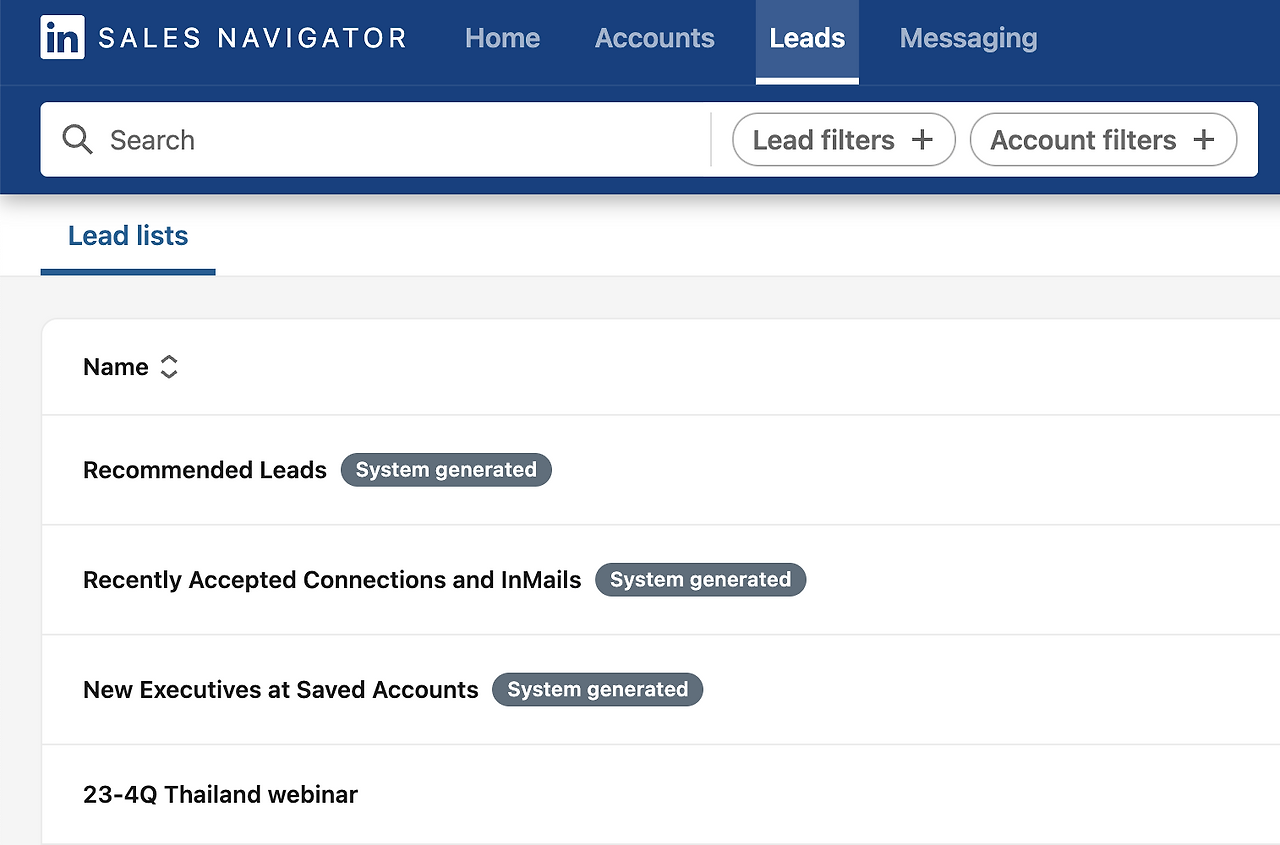Screen dimensions: 1280x845
Task: Select the Leads navigation tab
Action: (x=807, y=38)
